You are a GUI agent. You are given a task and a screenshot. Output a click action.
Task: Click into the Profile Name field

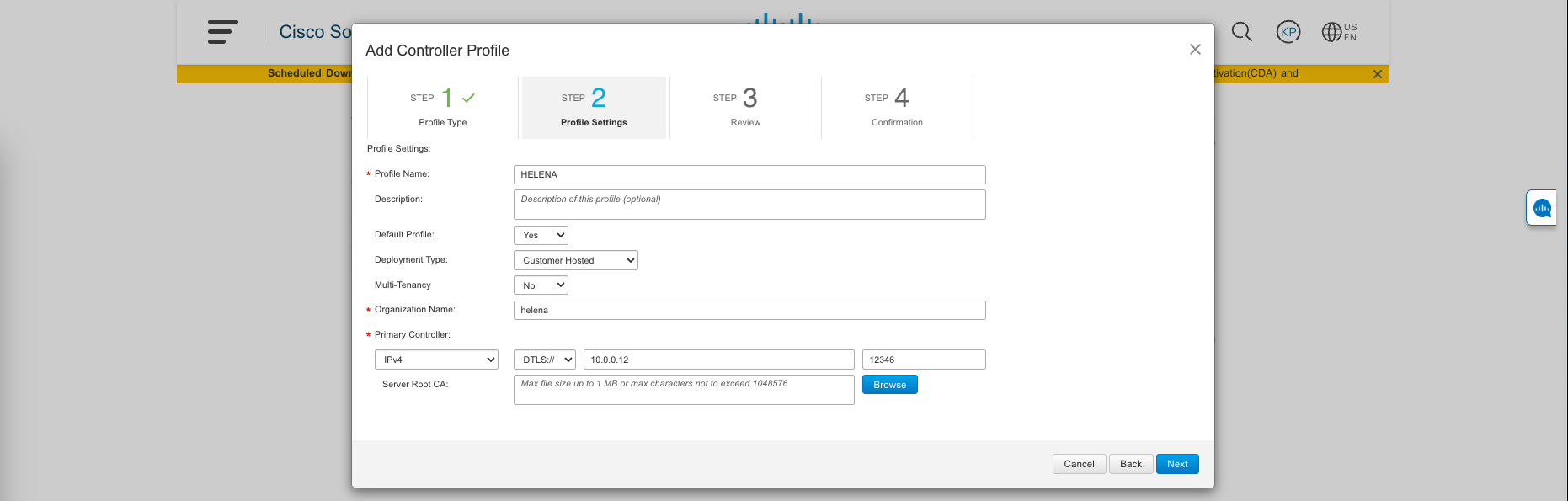[749, 174]
